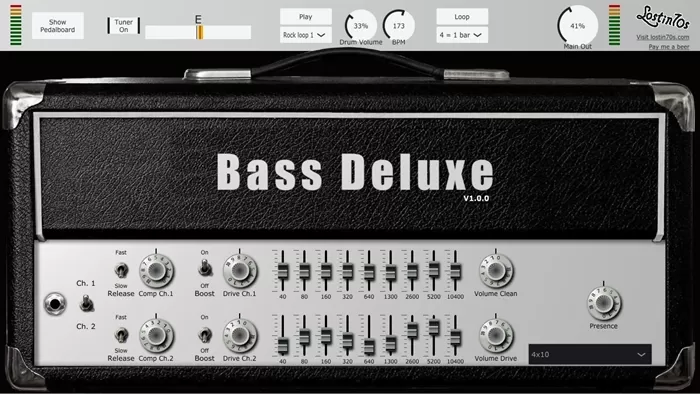Click Channel 1 EQ 1300 Hz slider
This screenshot has height=394, width=700.
(391, 271)
